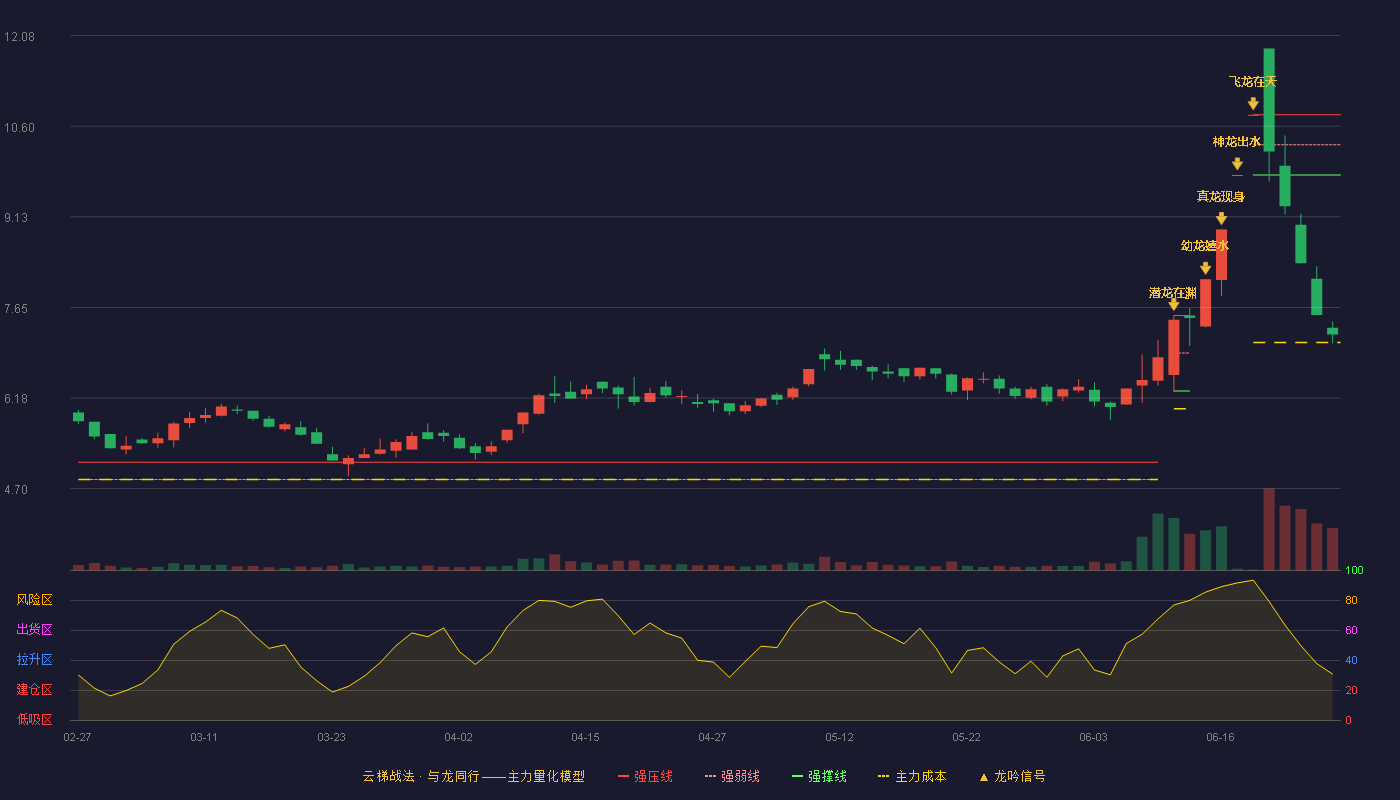
Task: Click the 05-22 date label
Action: (x=966, y=737)
